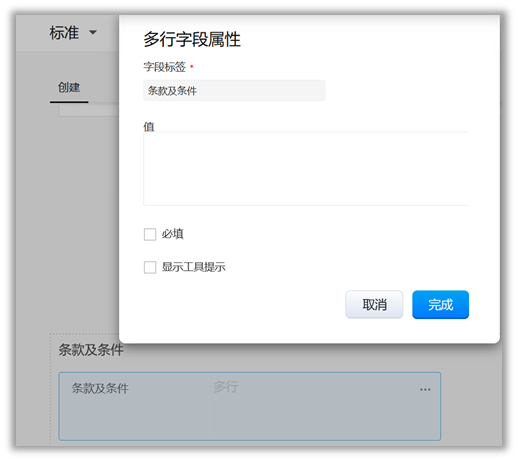This screenshot has height=461, width=518.
Task: Tick the 显示工具提示 checkbox
Action: (150, 267)
